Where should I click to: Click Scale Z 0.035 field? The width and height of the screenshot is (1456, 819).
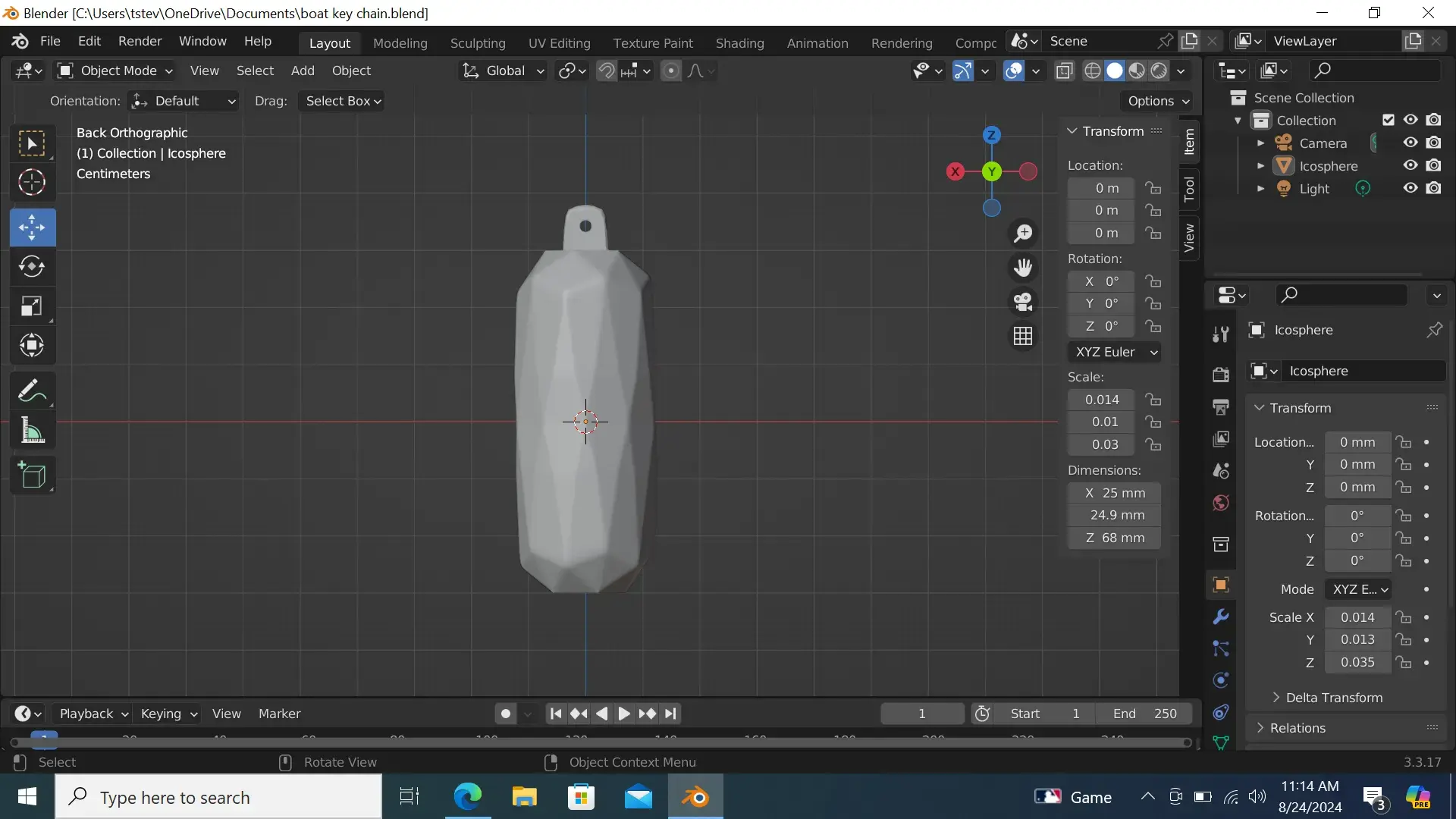(1357, 662)
